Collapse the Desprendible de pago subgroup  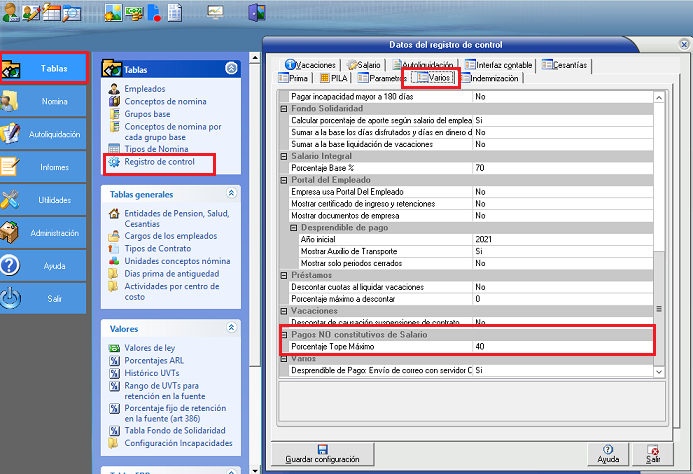[x=294, y=228]
